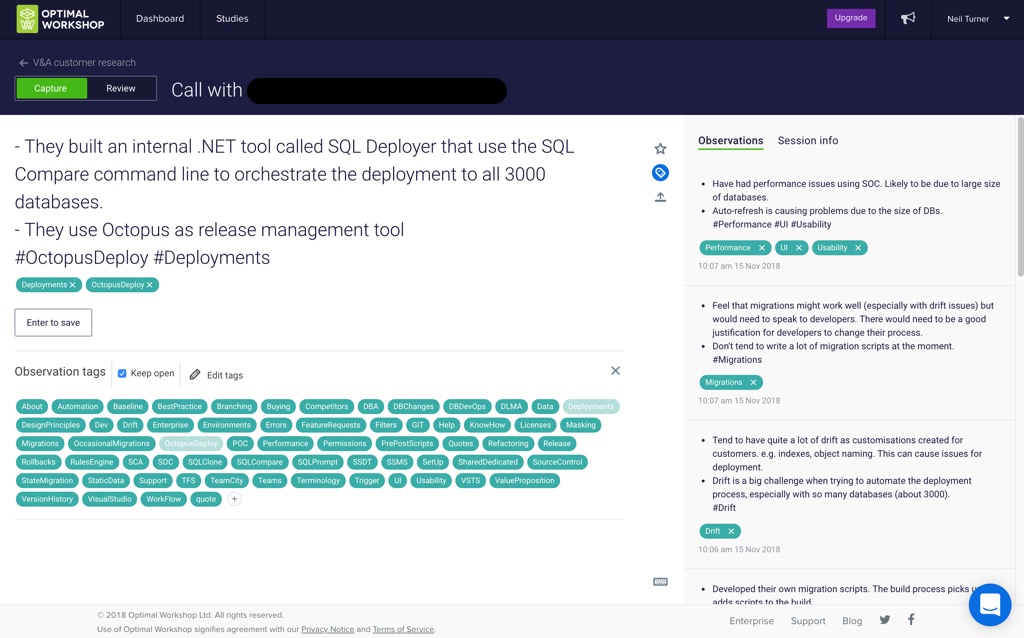Viewport: 1024px width, 638px height.
Task: Open the Studies menu item
Action: tap(232, 19)
